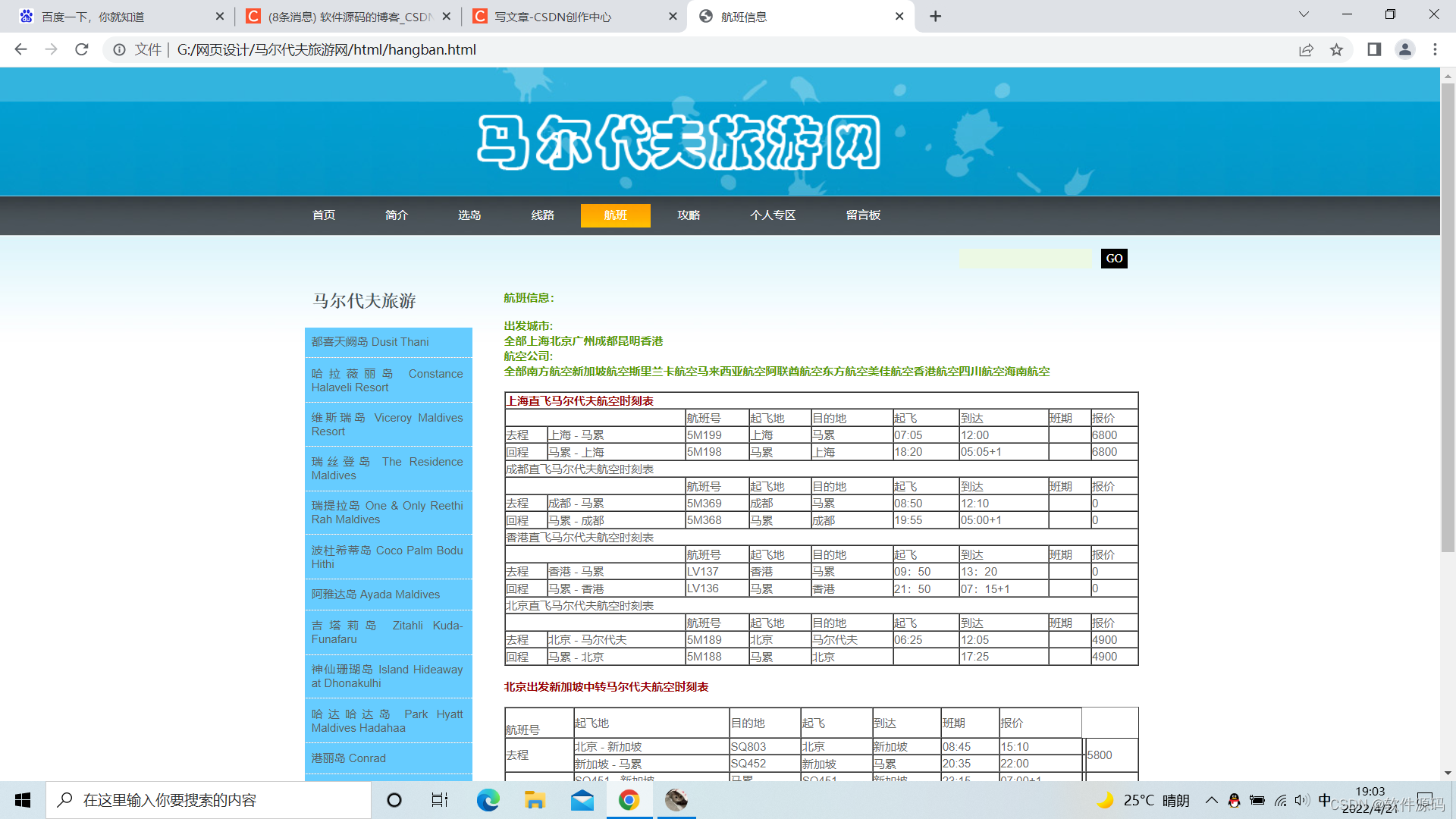Viewport: 1456px width, 819px height.
Task: Open browser side panel icon
Action: pyautogui.click(x=1374, y=49)
